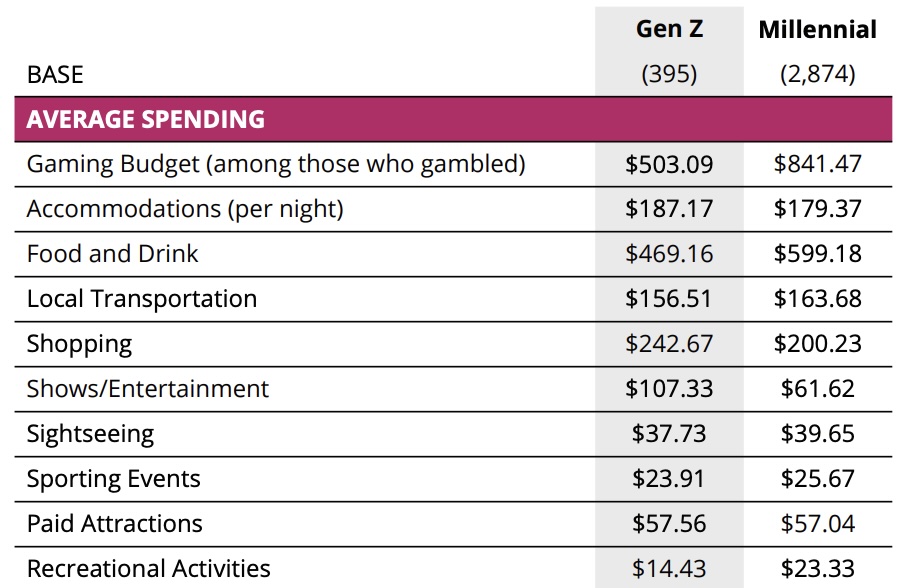Screen dimensions: 901x588
Task: Select the $57.56 Gen Z attractions cell
Action: pos(669,524)
